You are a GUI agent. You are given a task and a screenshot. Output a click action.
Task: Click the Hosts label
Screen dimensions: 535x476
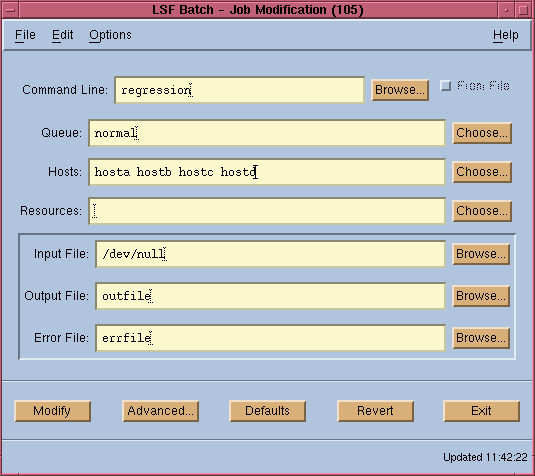[x=65, y=172]
